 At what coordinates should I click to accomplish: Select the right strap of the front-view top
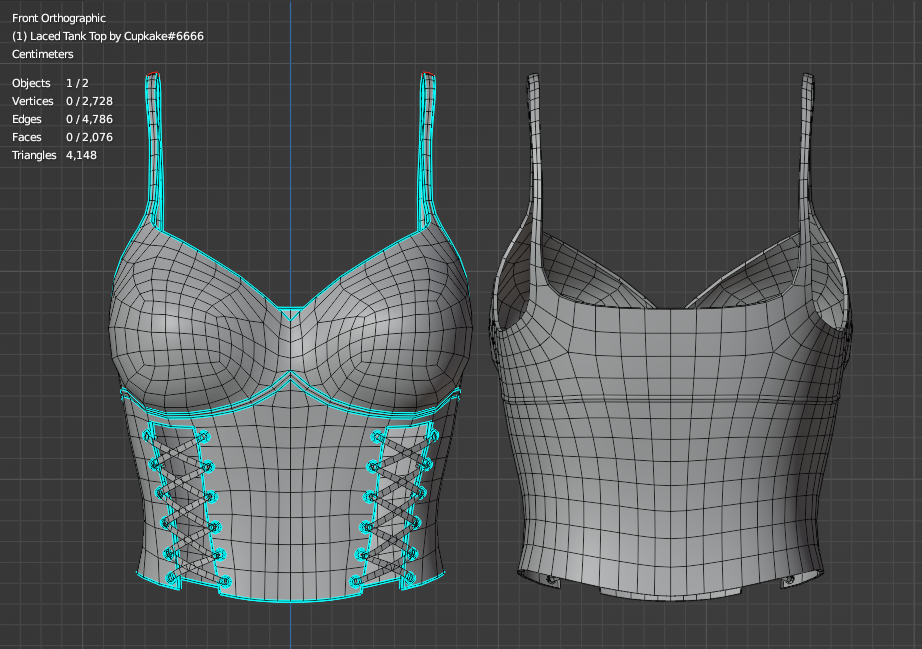click(427, 150)
